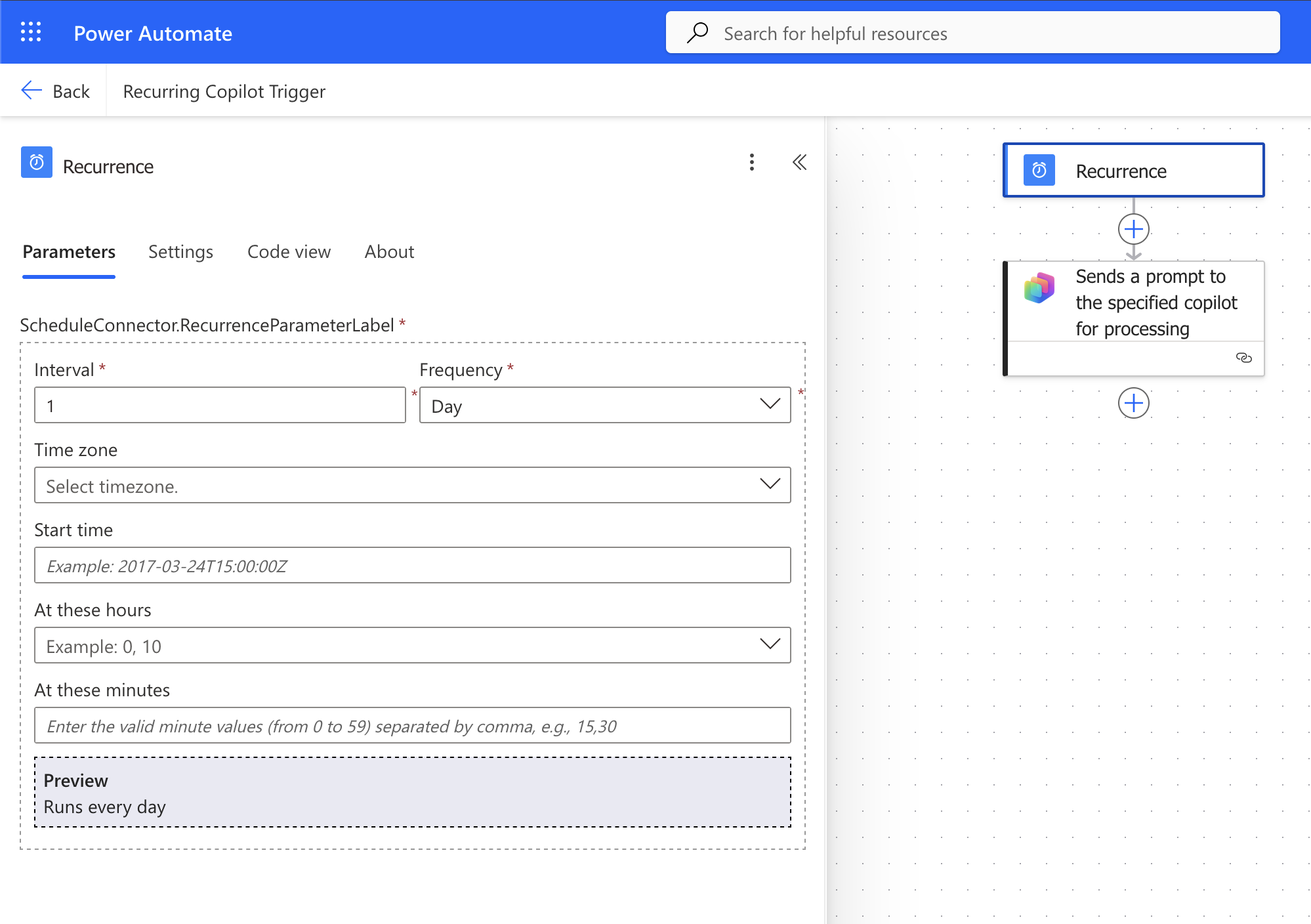1311x924 pixels.
Task: Click the At these minutes label
Action: point(102,690)
